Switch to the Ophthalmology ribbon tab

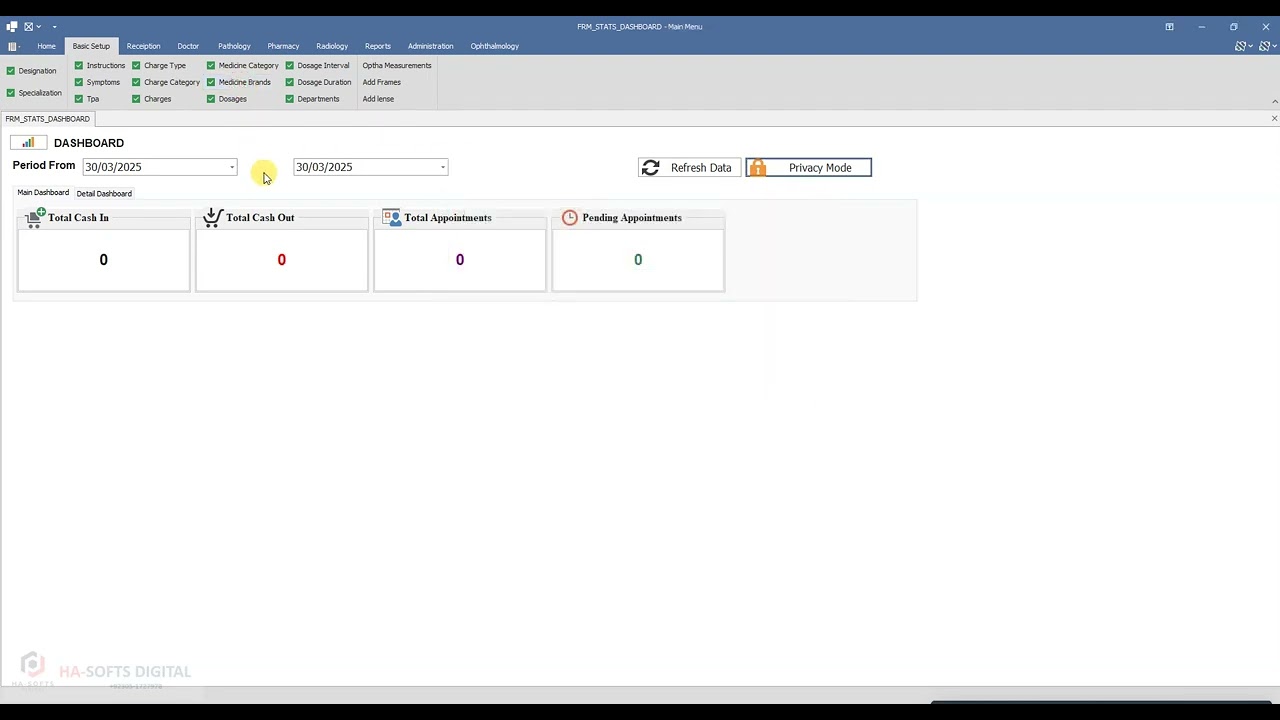[x=495, y=46]
